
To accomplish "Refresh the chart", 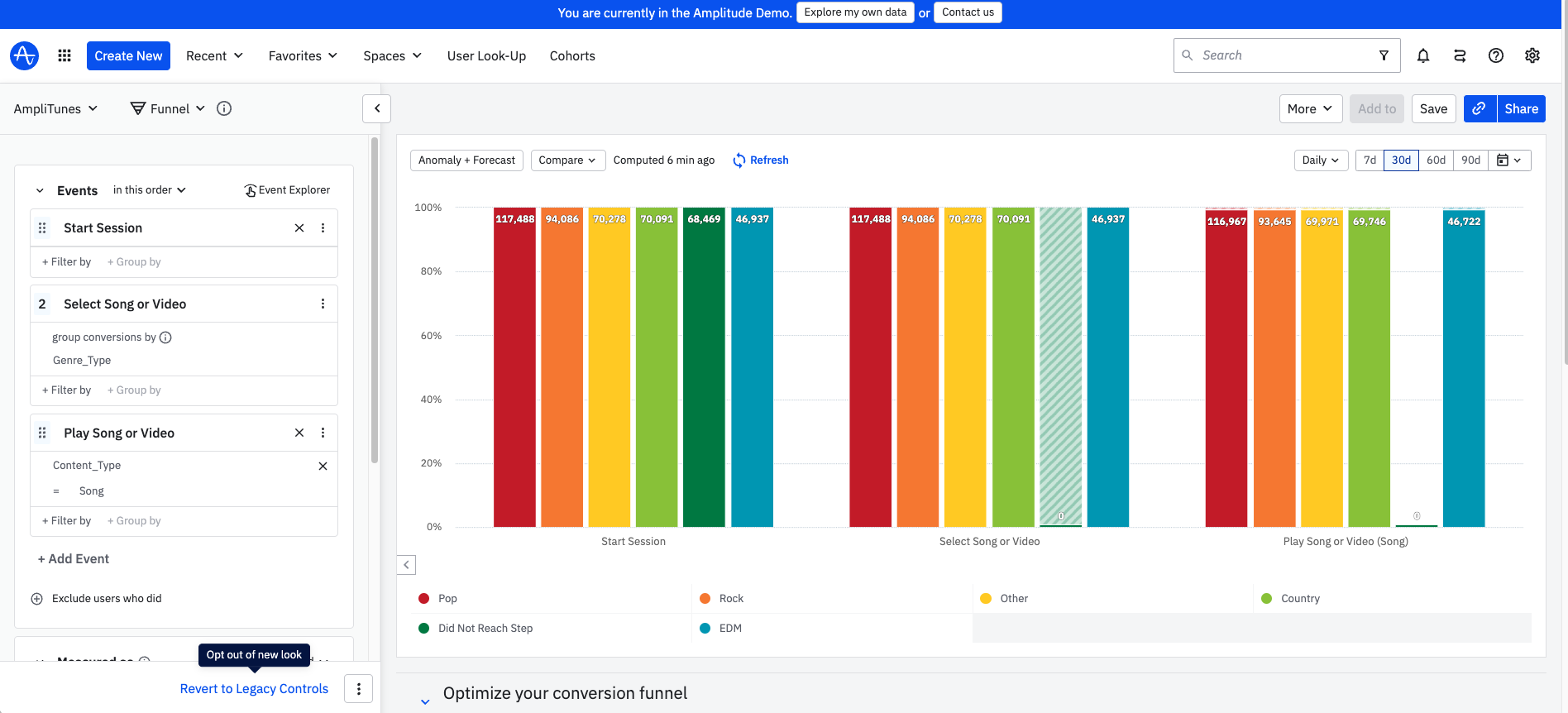I will 761,160.
